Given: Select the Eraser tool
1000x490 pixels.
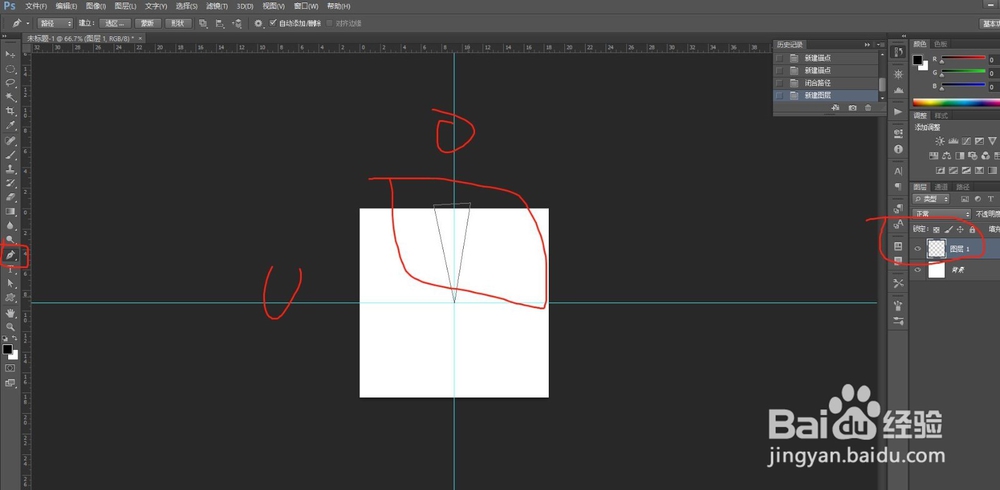Looking at the screenshot, I should click(10, 197).
